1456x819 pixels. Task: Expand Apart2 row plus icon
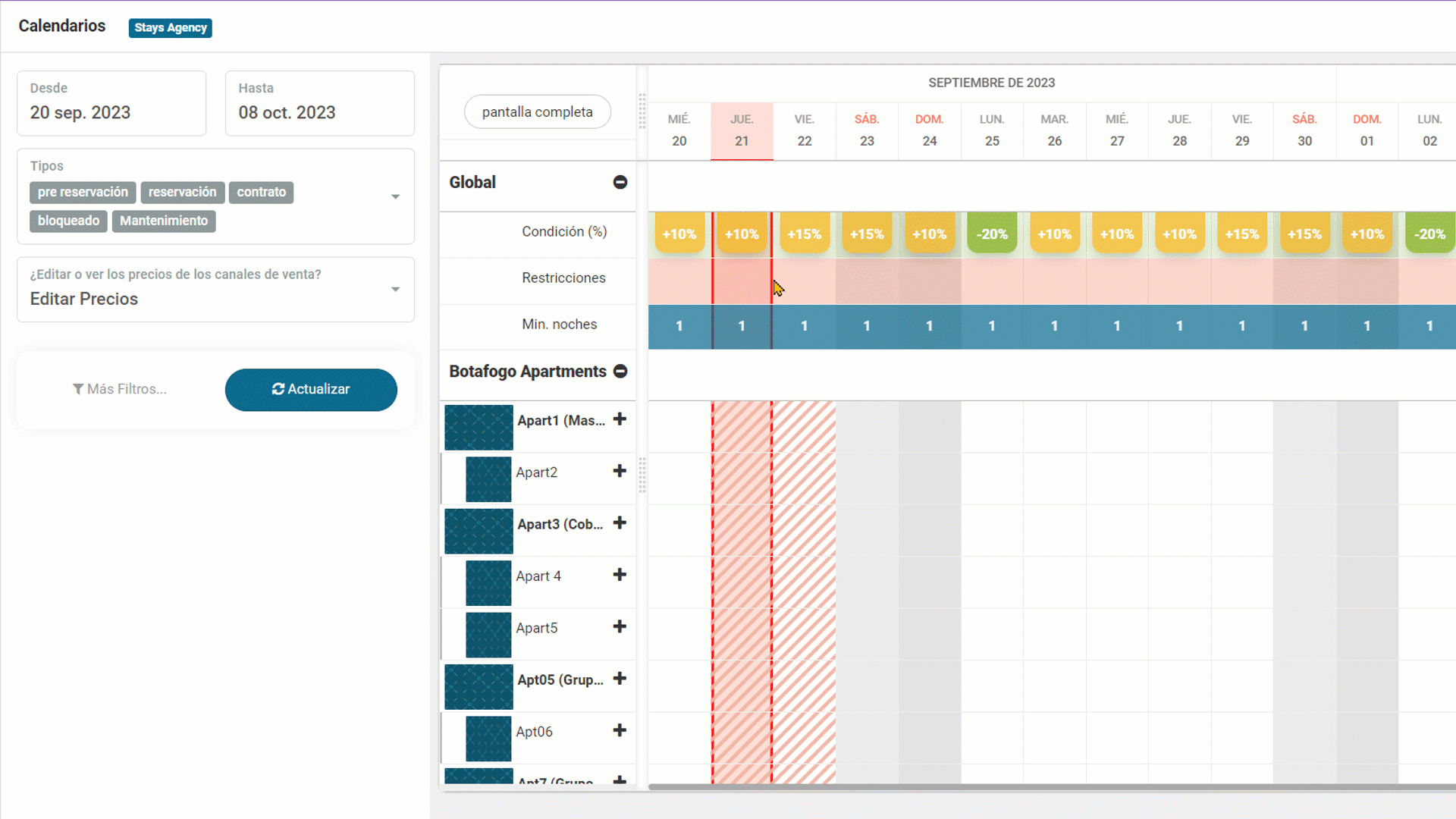620,471
